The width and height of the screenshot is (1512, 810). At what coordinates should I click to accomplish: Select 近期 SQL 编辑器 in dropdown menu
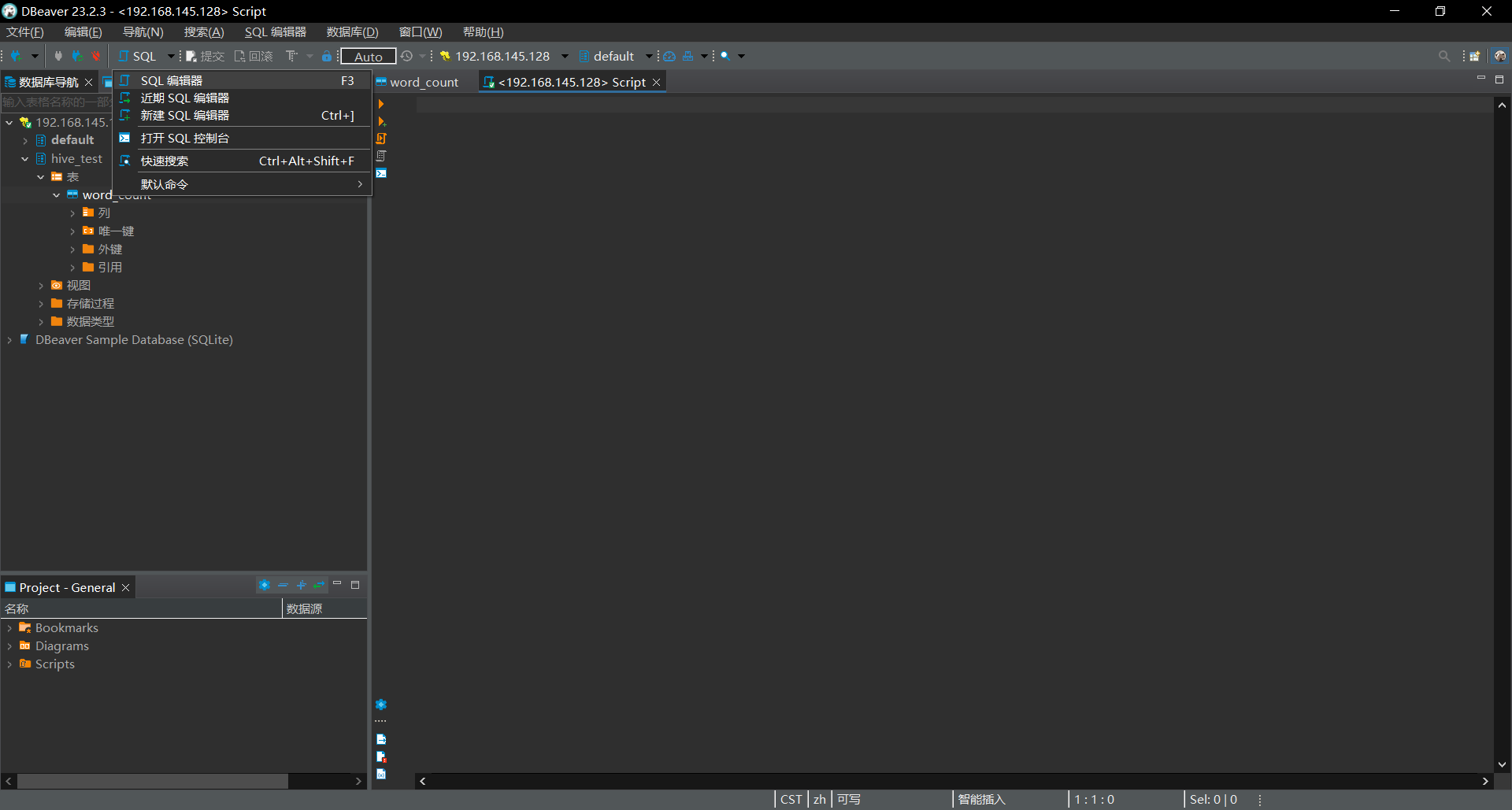click(242, 98)
